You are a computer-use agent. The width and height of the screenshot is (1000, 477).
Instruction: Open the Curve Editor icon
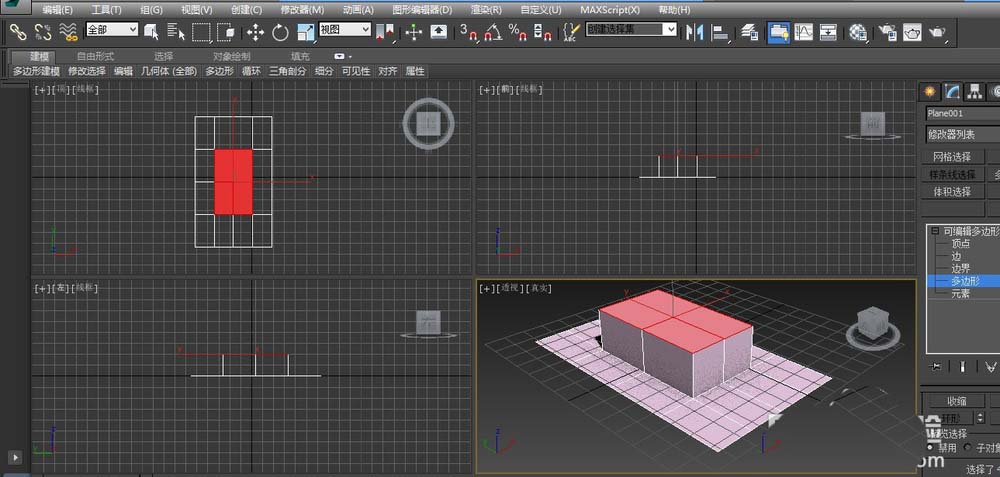click(x=804, y=32)
